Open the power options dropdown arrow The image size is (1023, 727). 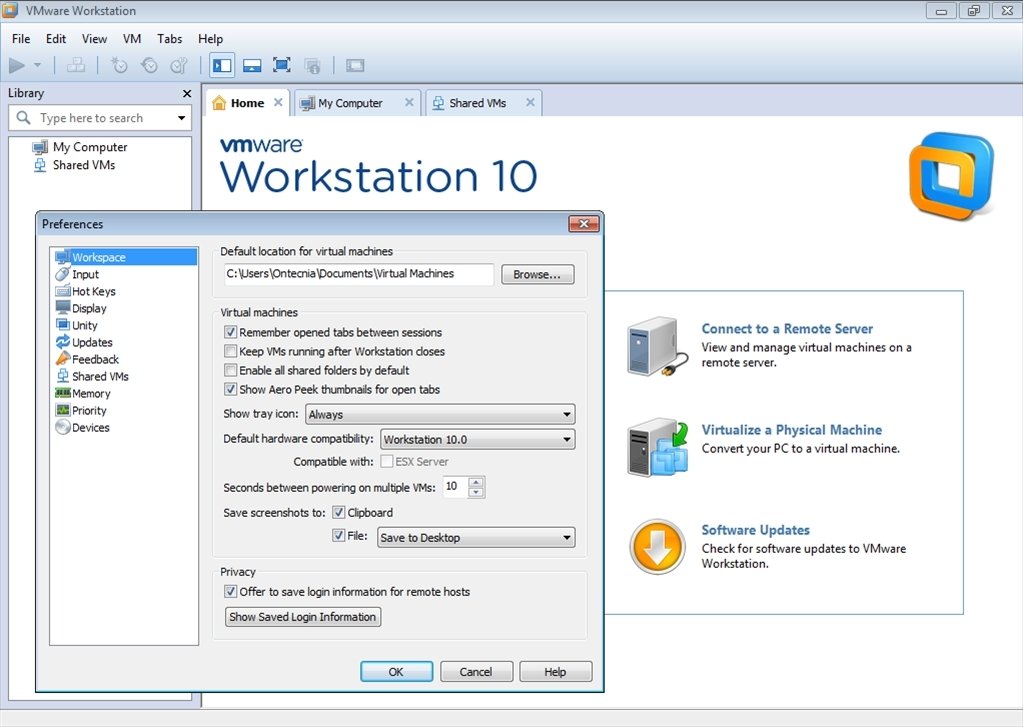(37, 65)
